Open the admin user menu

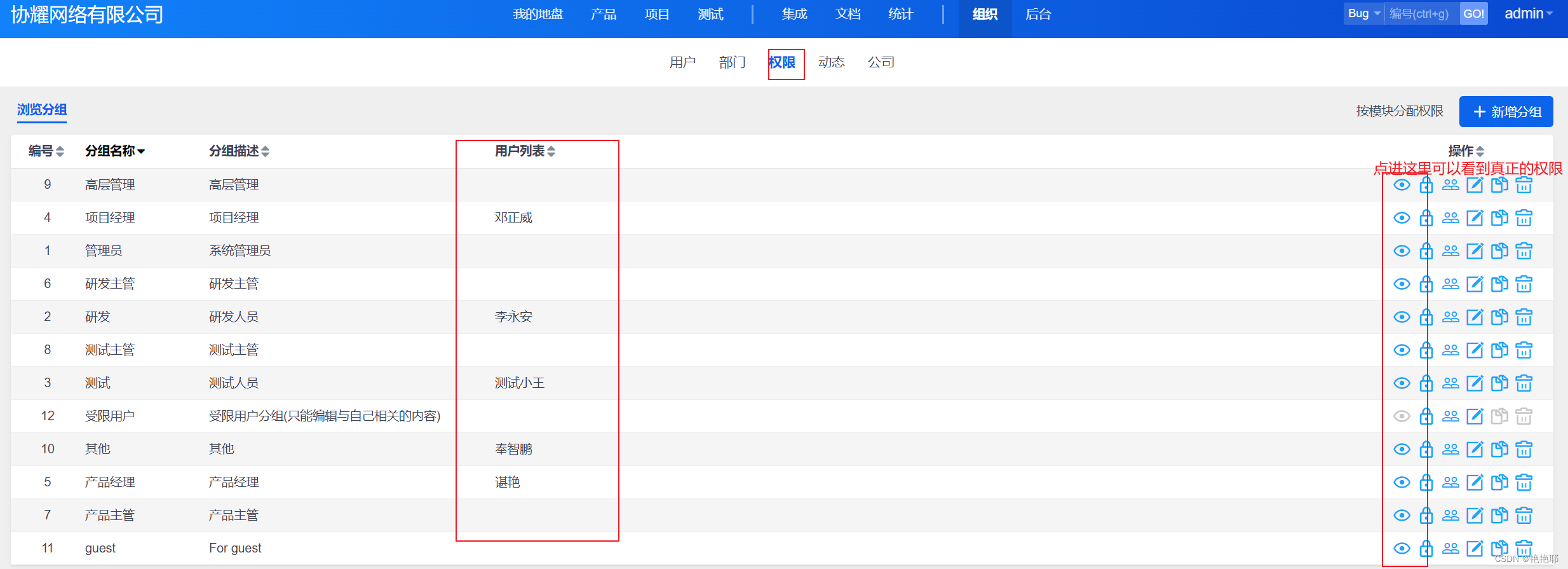pyautogui.click(x=1529, y=13)
